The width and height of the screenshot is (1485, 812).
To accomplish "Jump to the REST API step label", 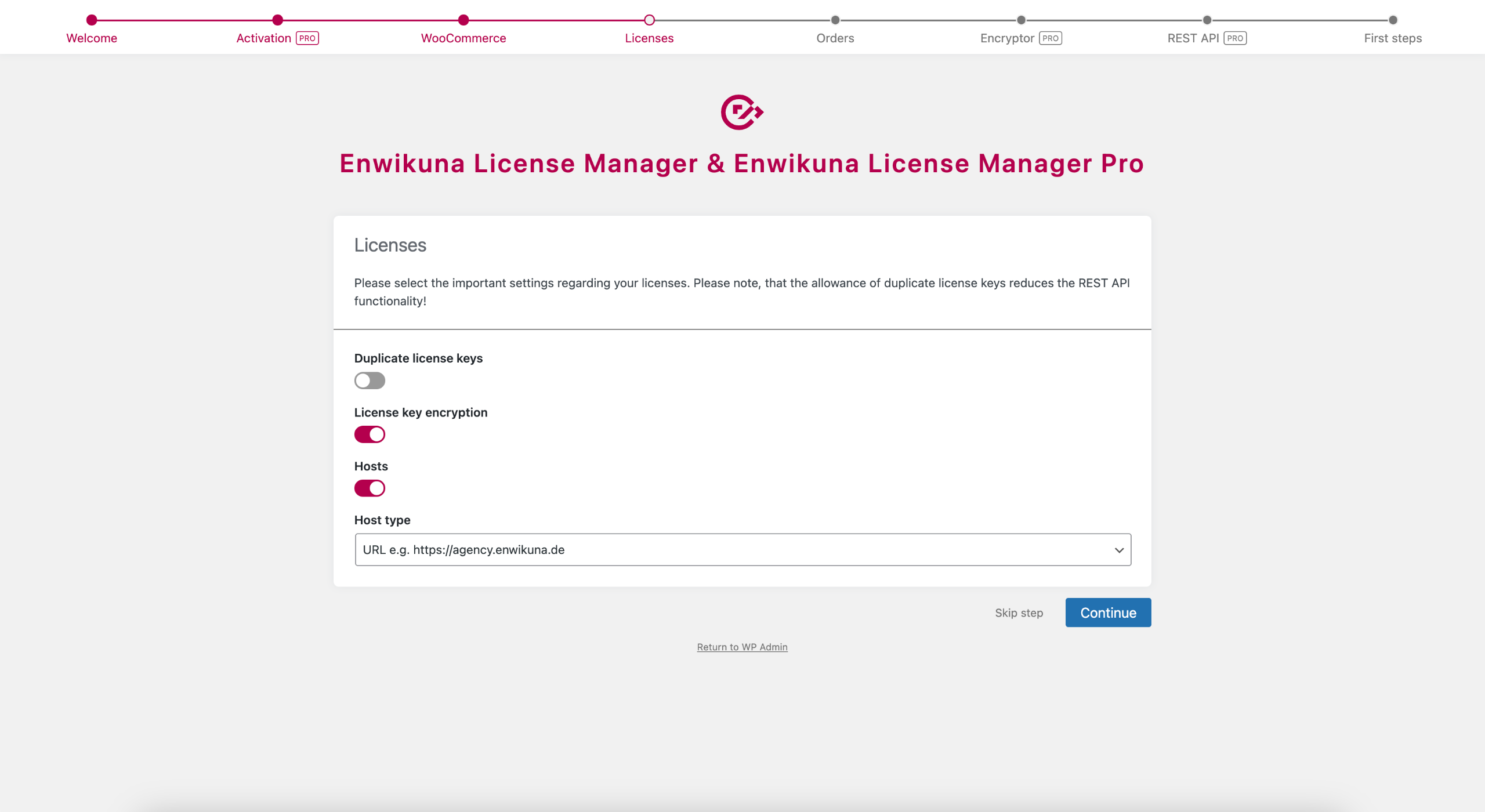I will (1193, 38).
